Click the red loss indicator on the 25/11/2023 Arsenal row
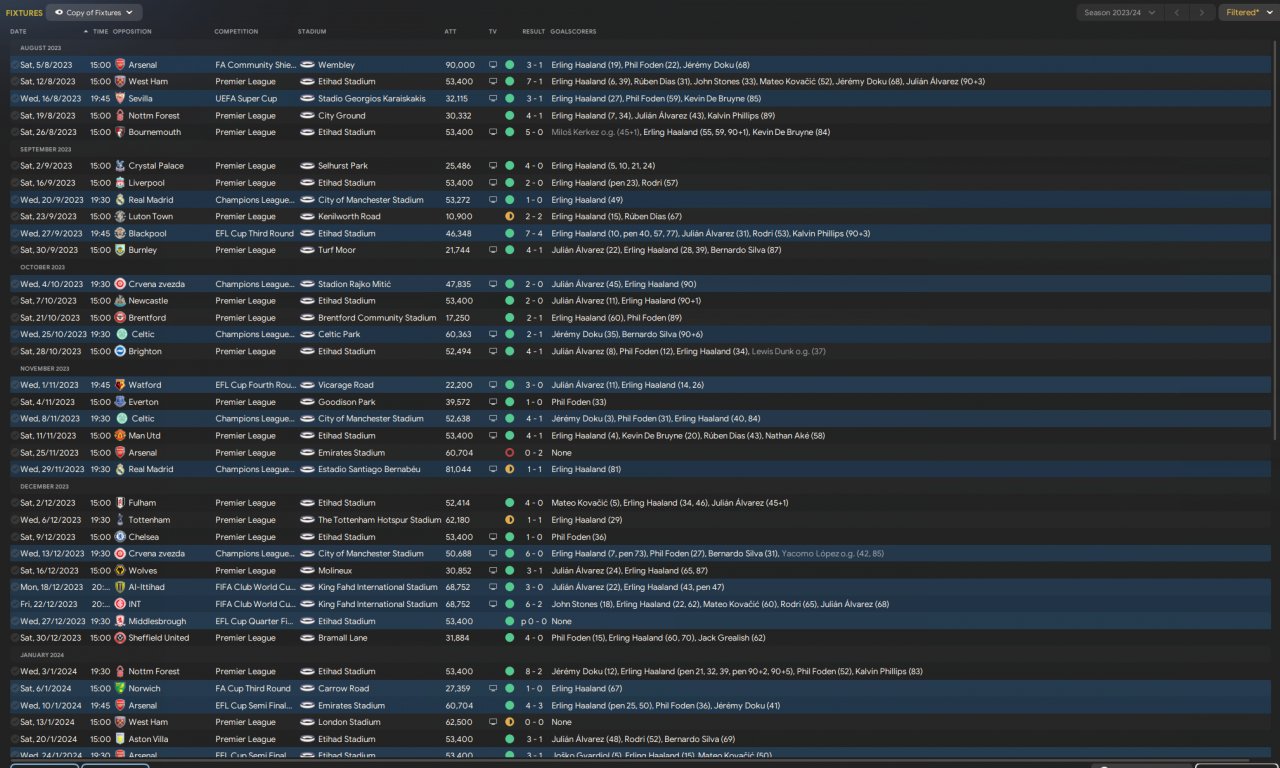 pos(509,452)
